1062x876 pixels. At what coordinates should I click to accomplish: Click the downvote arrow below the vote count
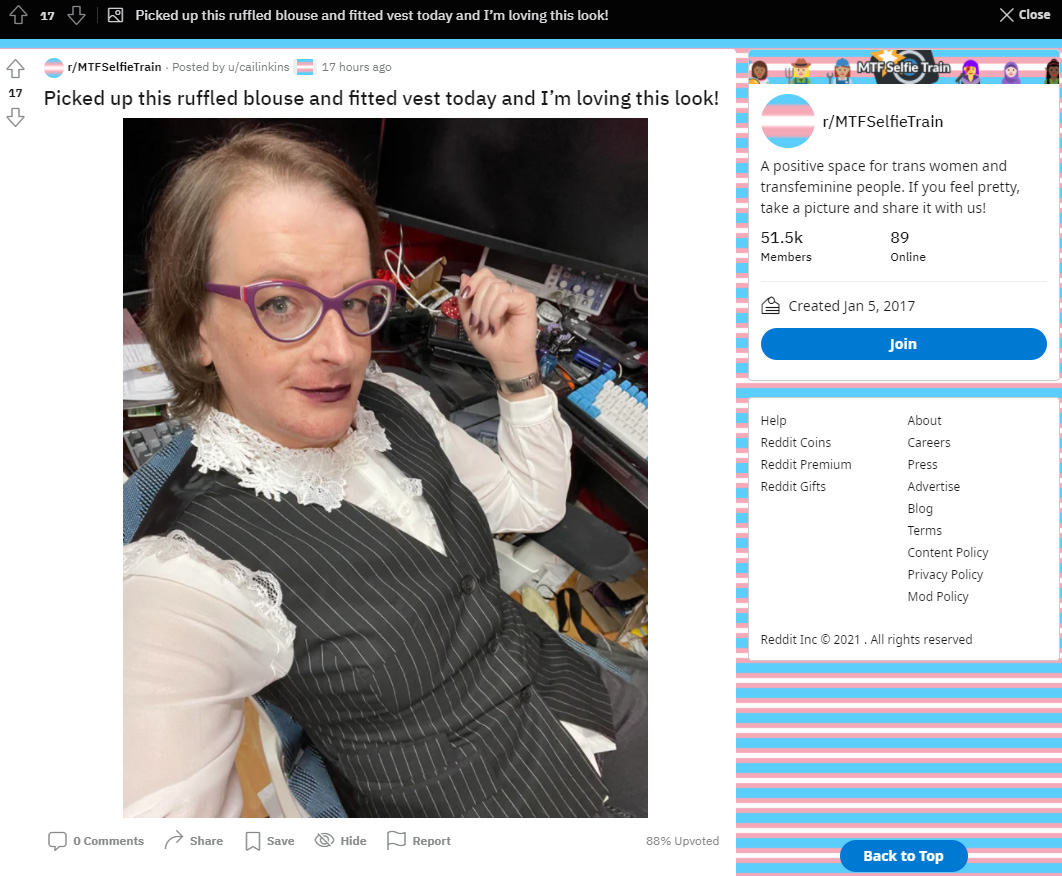pyautogui.click(x=16, y=118)
